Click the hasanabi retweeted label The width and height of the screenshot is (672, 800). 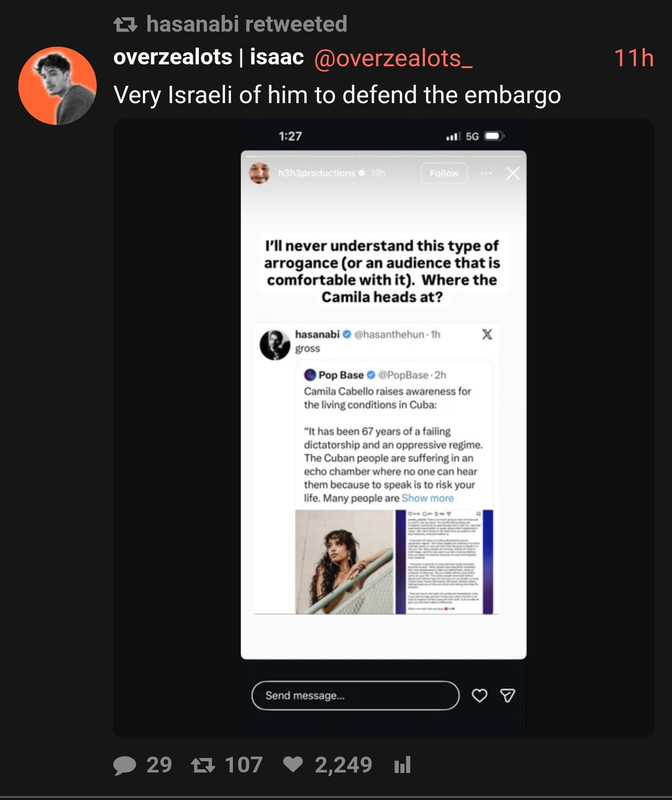tap(246, 24)
